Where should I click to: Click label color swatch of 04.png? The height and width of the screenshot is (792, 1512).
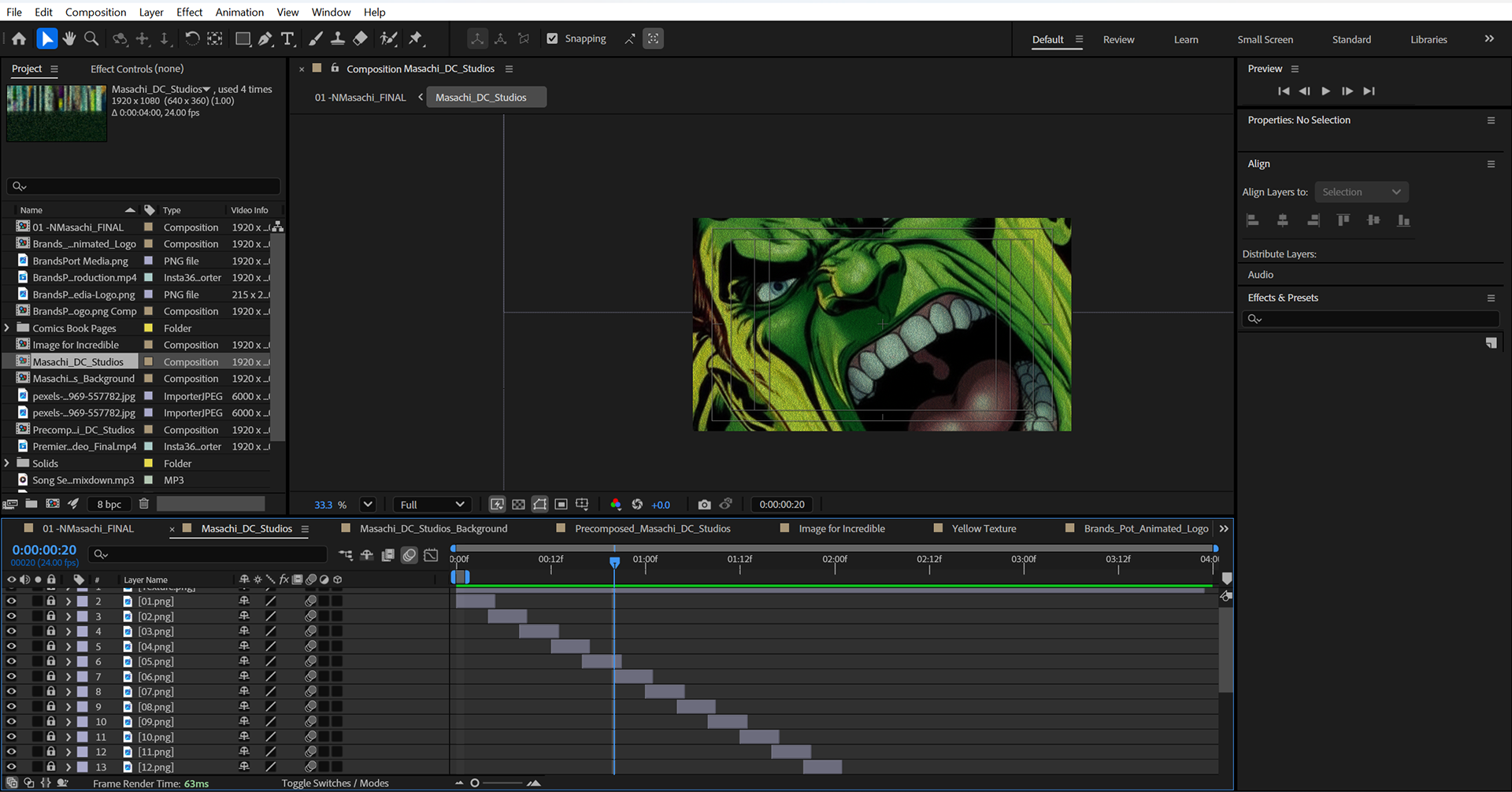82,631
